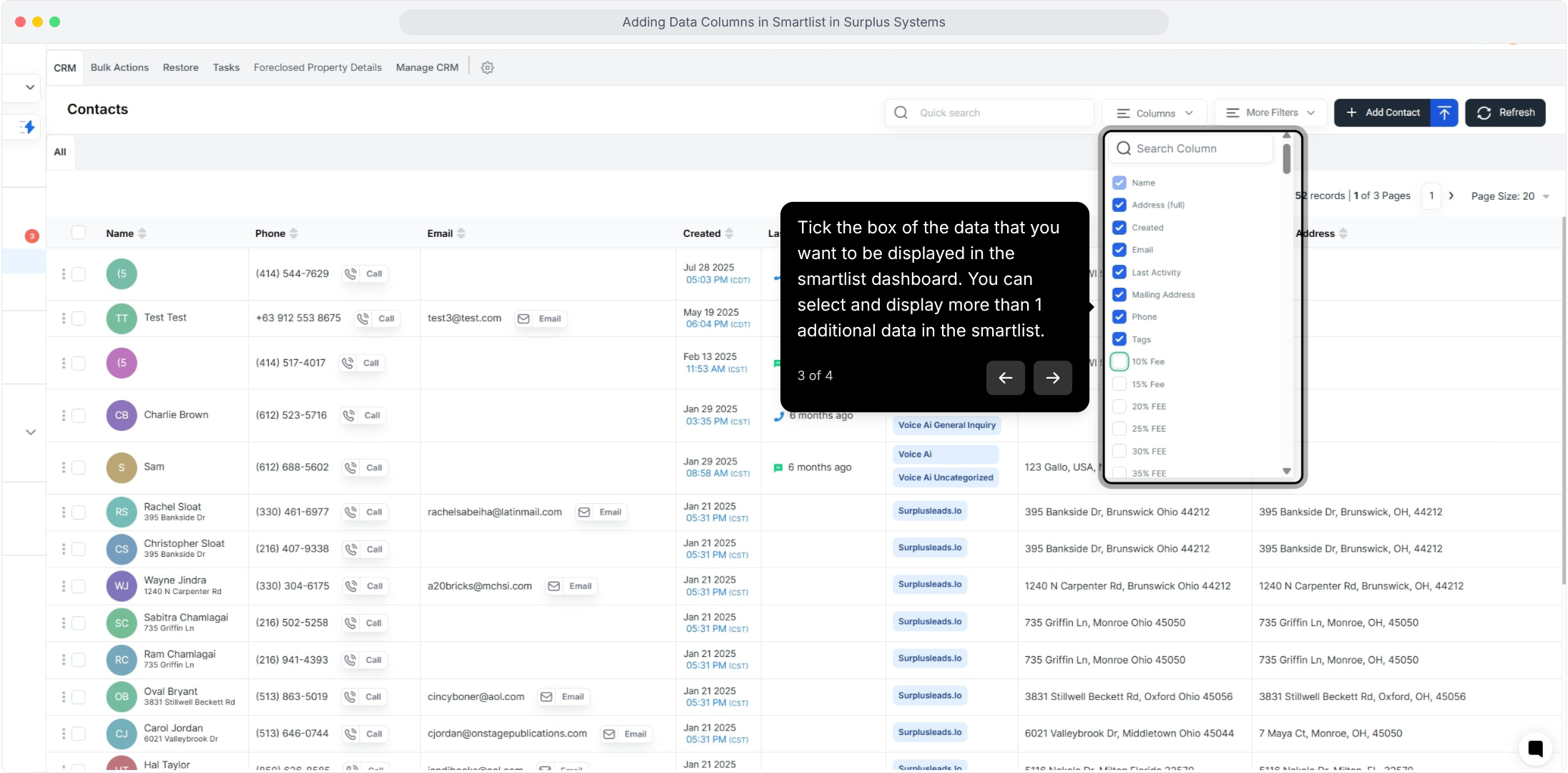Click the back arrow in the tutorial popup

tap(1005, 378)
